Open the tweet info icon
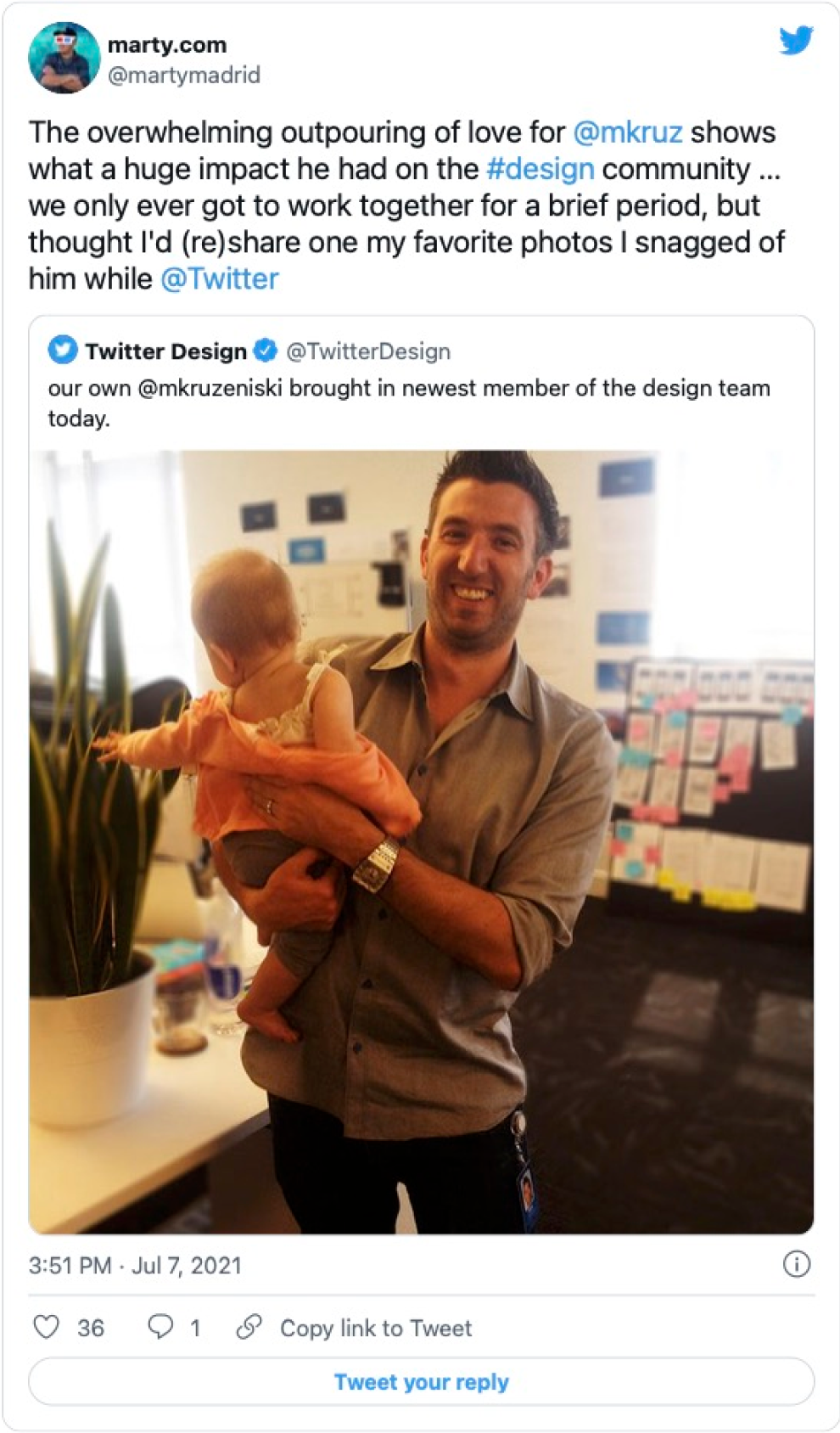The image size is (840, 1433). (796, 1264)
